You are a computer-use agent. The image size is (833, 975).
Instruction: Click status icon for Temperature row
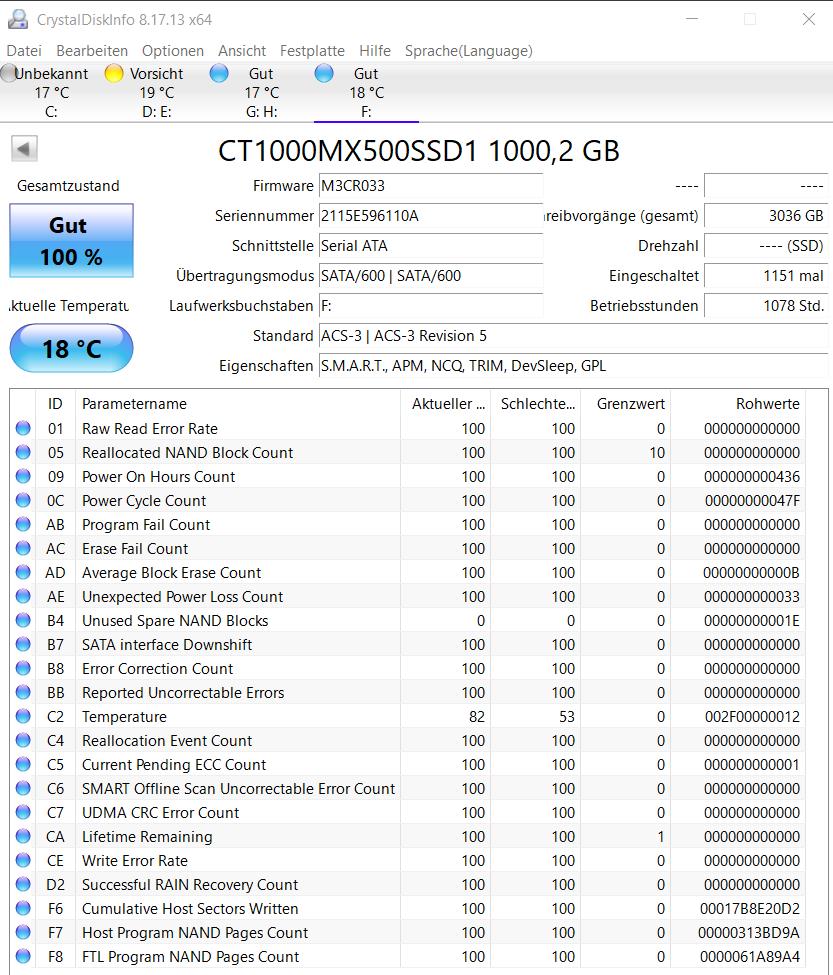tap(23, 716)
